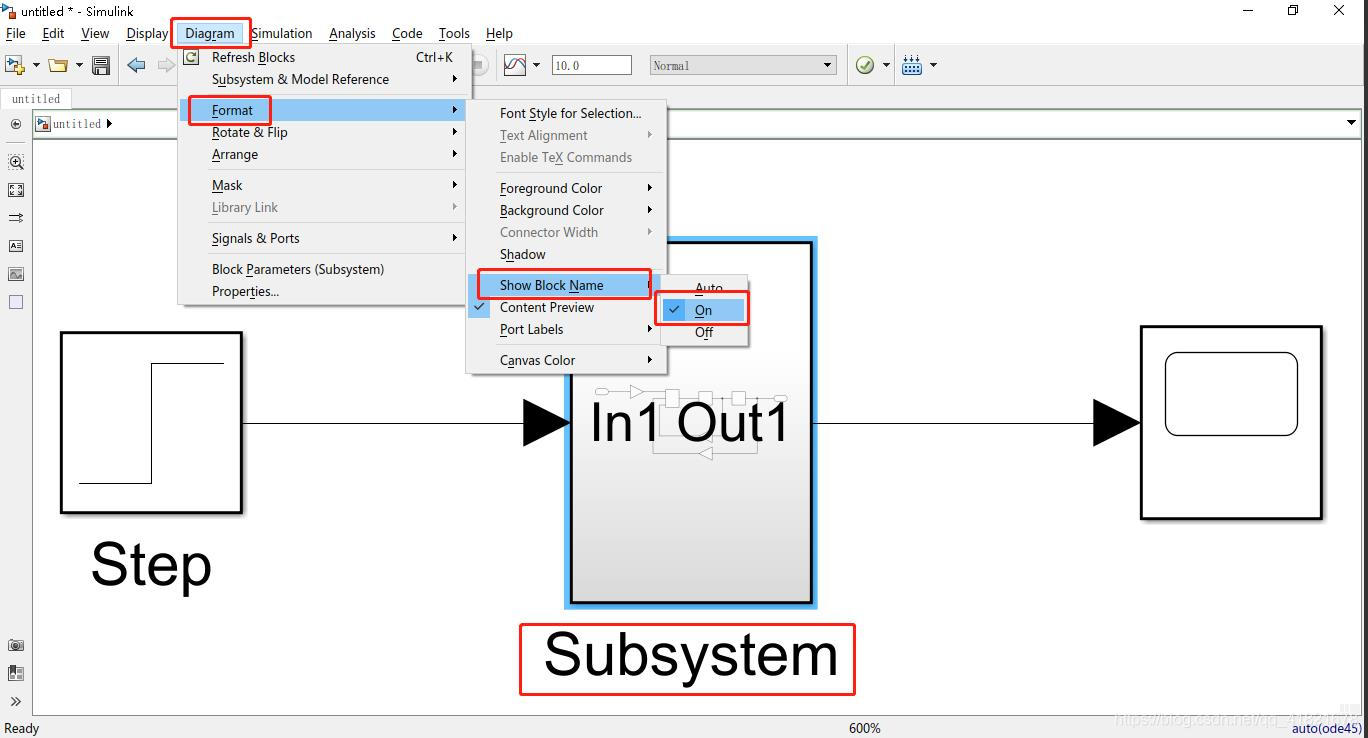
Task: Open Subsystem & Model Reference submenu
Action: pyautogui.click(x=322, y=79)
